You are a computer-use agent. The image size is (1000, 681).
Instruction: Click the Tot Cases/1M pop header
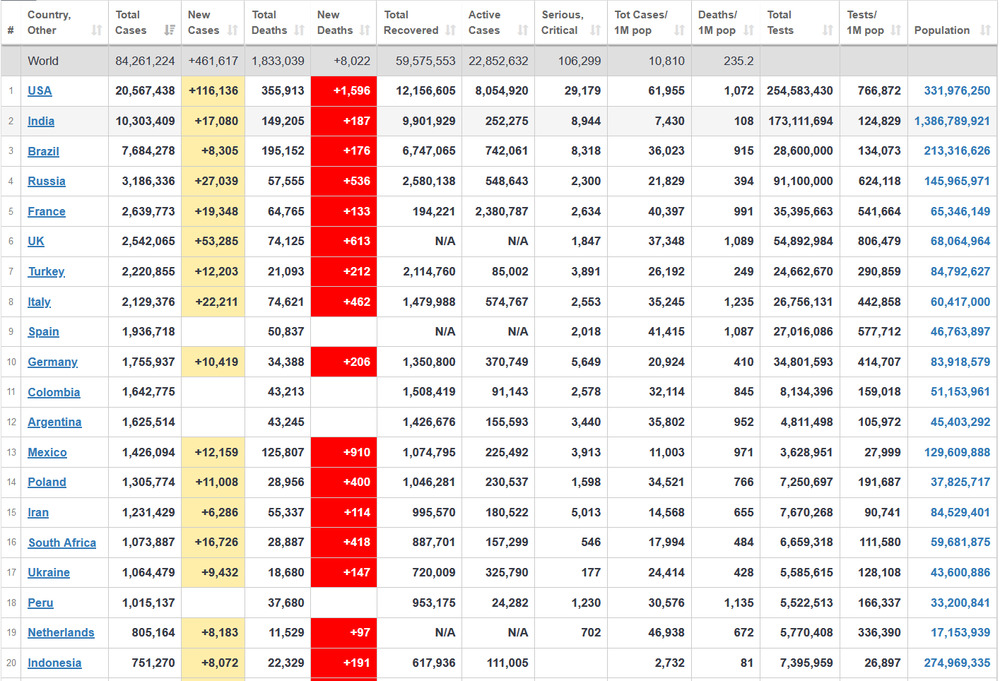[641, 23]
